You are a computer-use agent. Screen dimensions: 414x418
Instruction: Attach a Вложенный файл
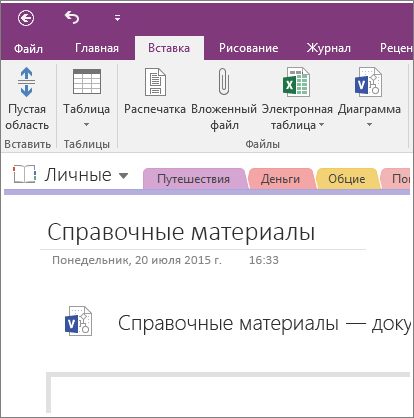(224, 99)
